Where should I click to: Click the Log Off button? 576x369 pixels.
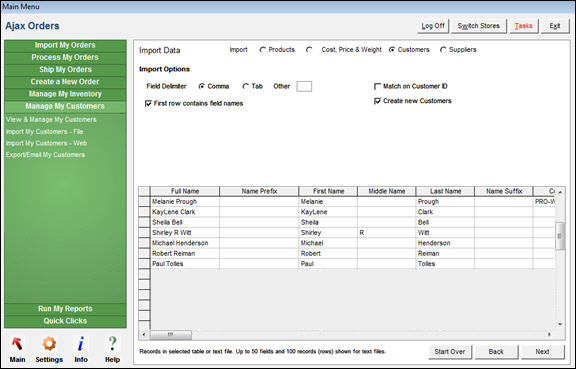[433, 26]
